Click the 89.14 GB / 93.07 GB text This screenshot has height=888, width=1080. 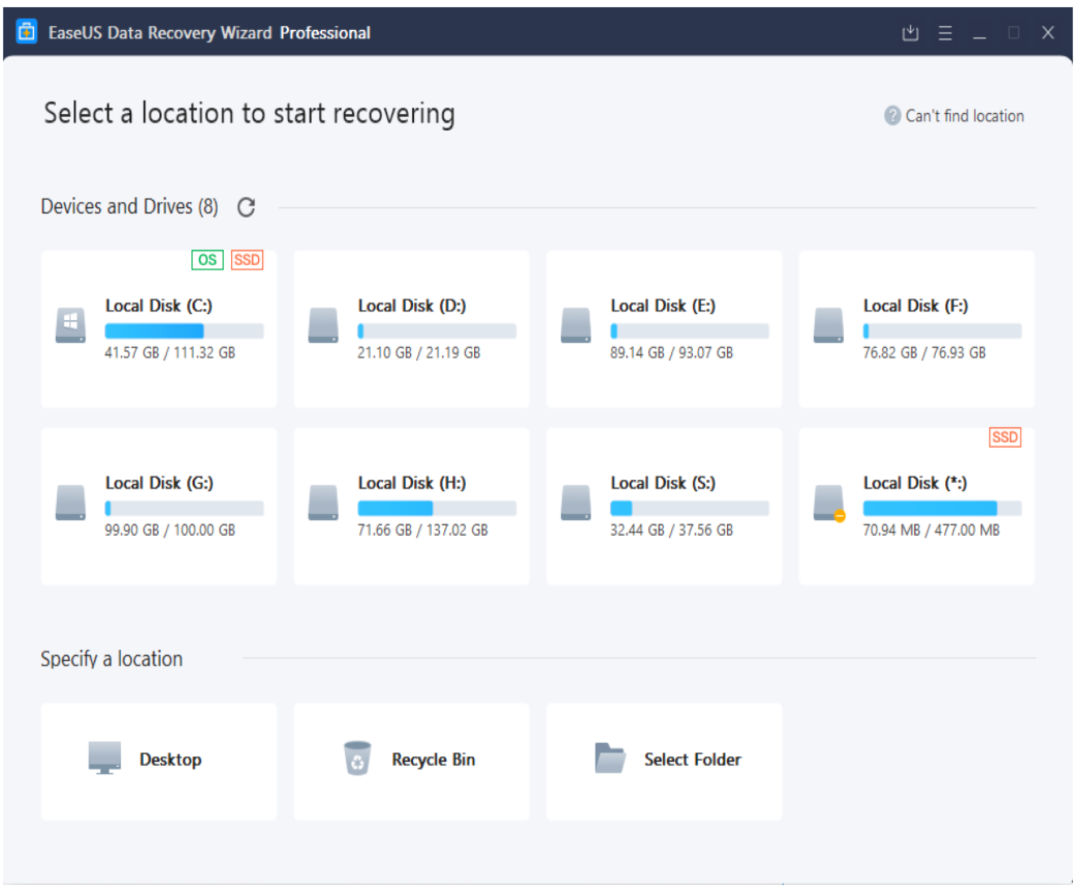672,353
